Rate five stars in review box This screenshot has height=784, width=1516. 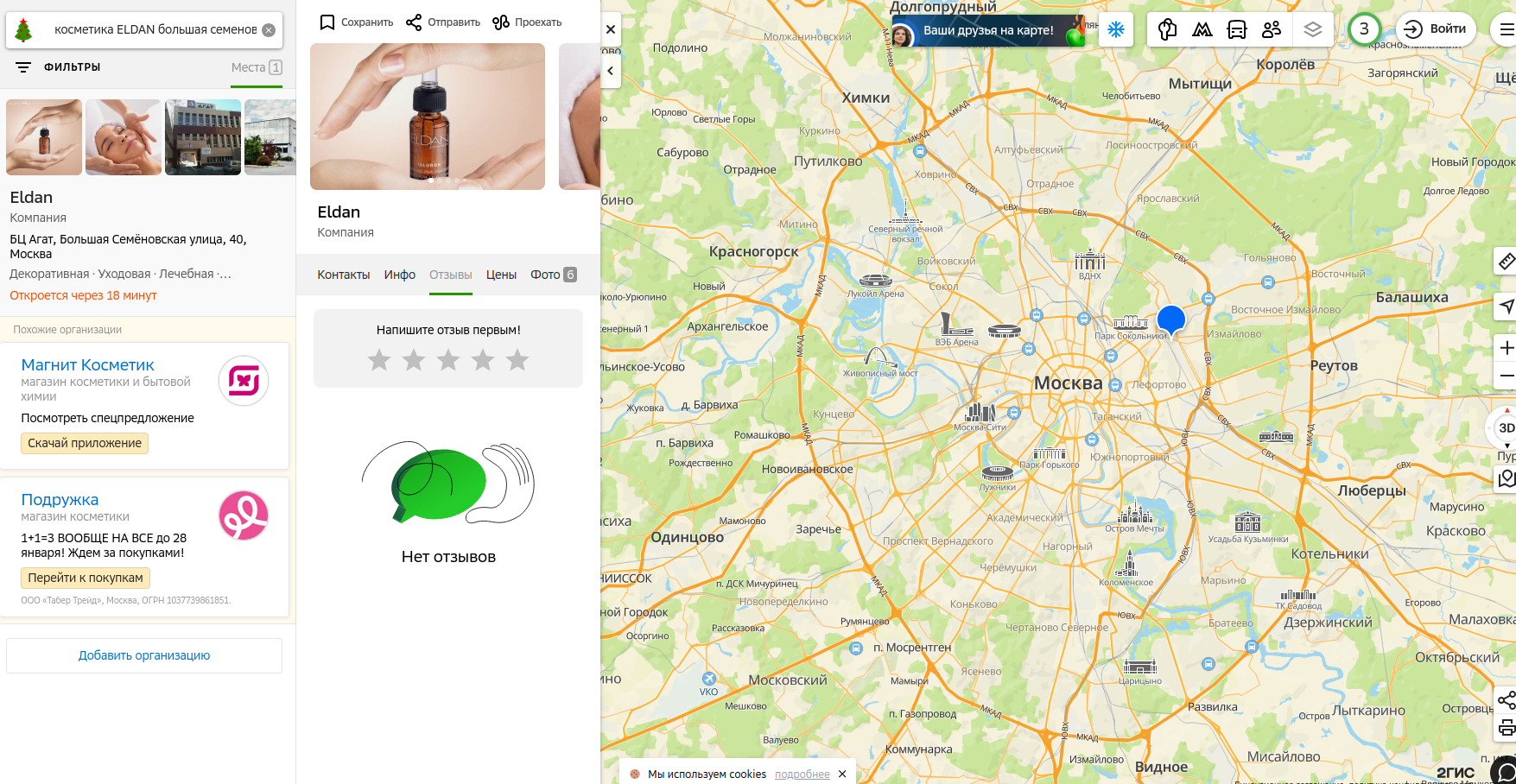click(517, 360)
